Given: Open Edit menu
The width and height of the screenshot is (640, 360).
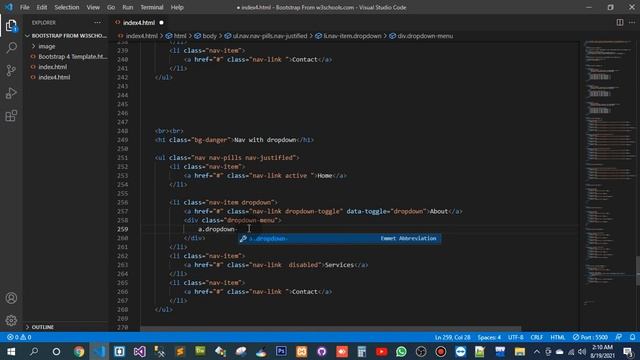Looking at the screenshot, I should coord(42,7).
